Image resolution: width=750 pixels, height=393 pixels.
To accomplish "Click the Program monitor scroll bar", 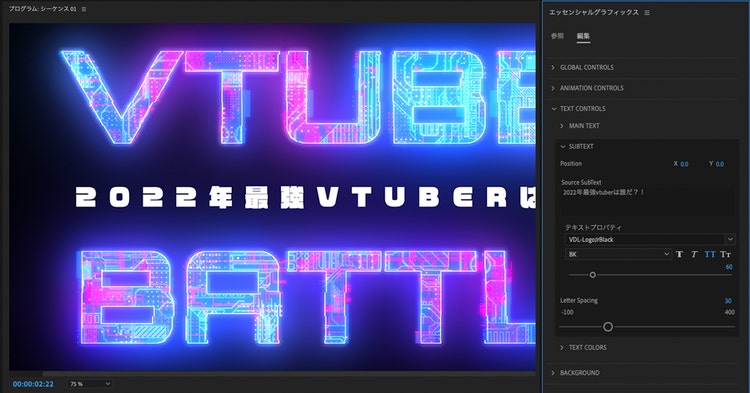I will coord(289,374).
